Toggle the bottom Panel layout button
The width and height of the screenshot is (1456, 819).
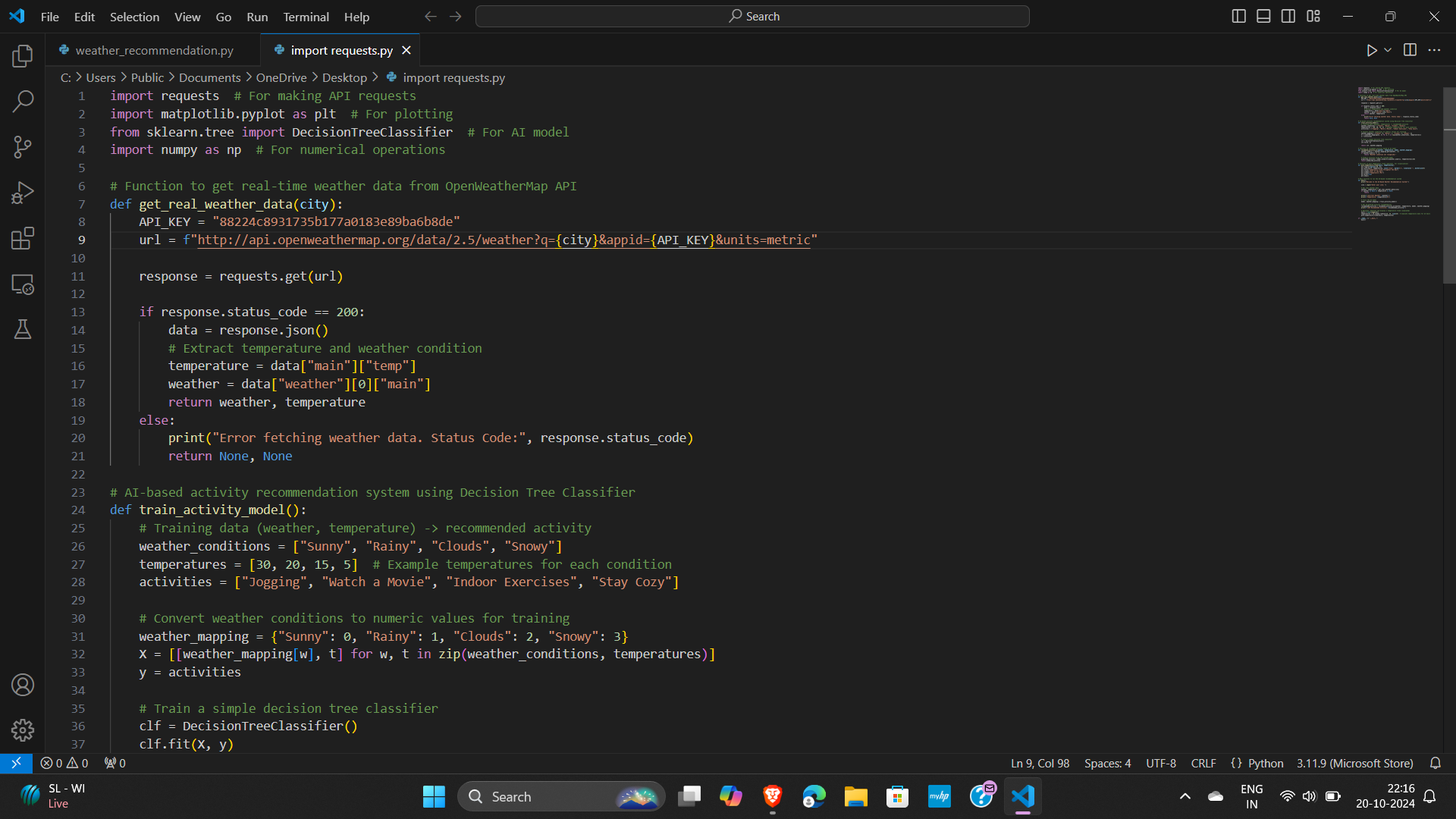click(x=1263, y=16)
